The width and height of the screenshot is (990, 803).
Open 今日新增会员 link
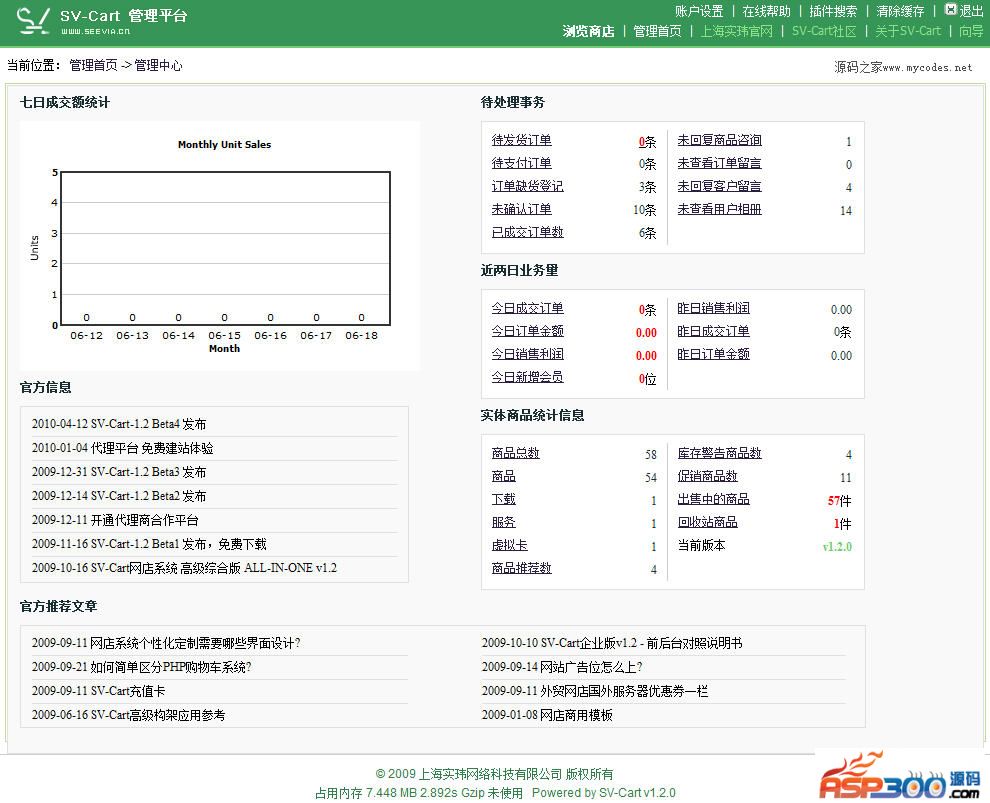[x=527, y=377]
